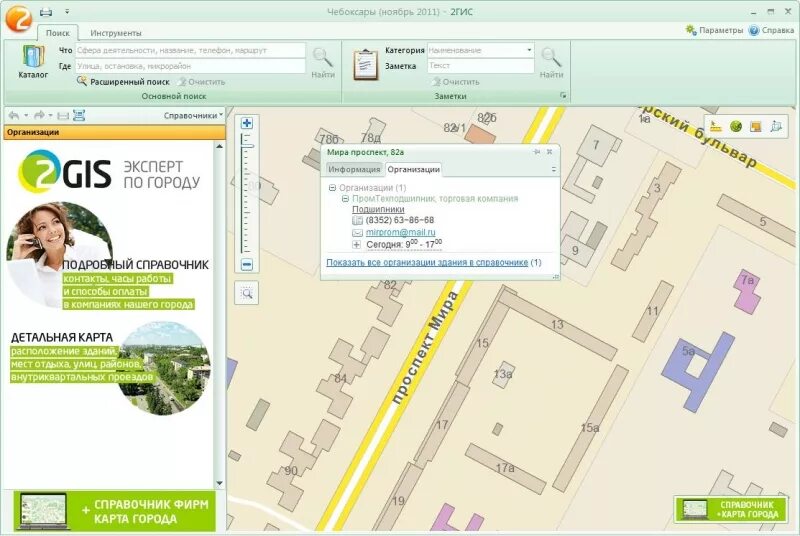Open the Справочники dropdown

pos(193,116)
